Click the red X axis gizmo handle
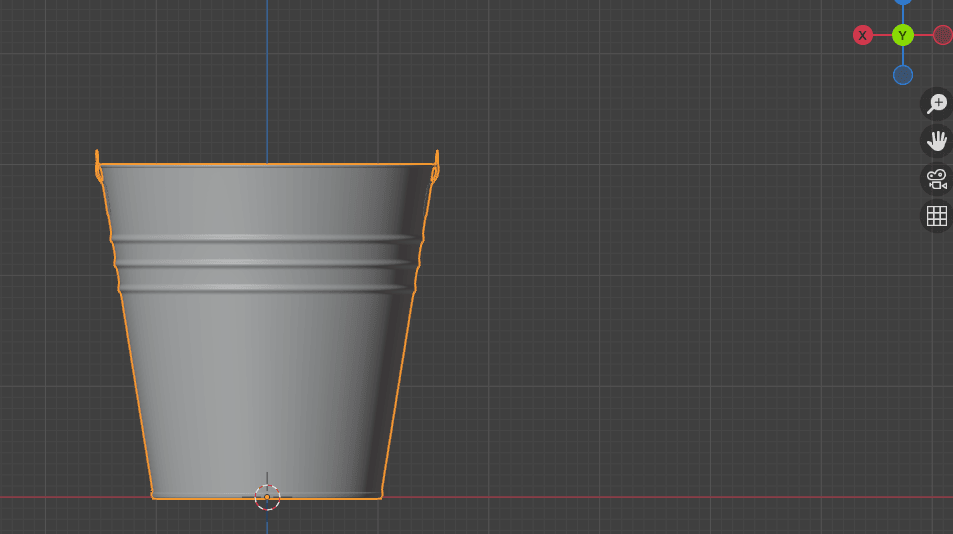The width and height of the screenshot is (953, 534). point(862,35)
